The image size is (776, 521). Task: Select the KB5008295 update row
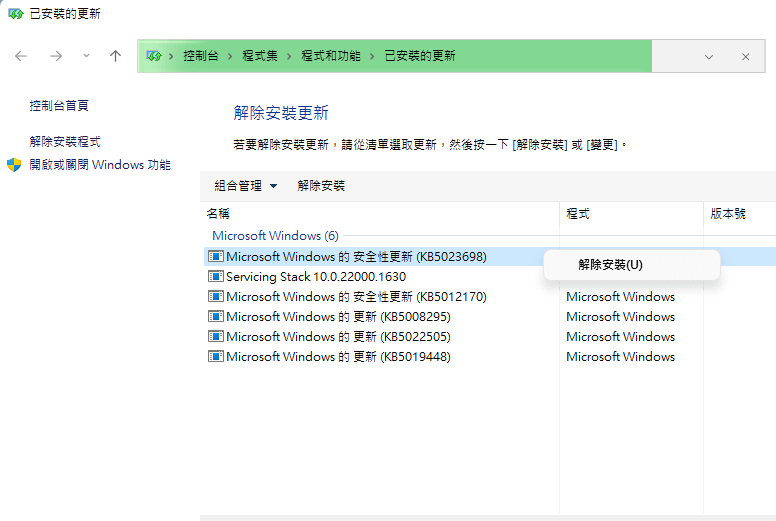coord(490,316)
